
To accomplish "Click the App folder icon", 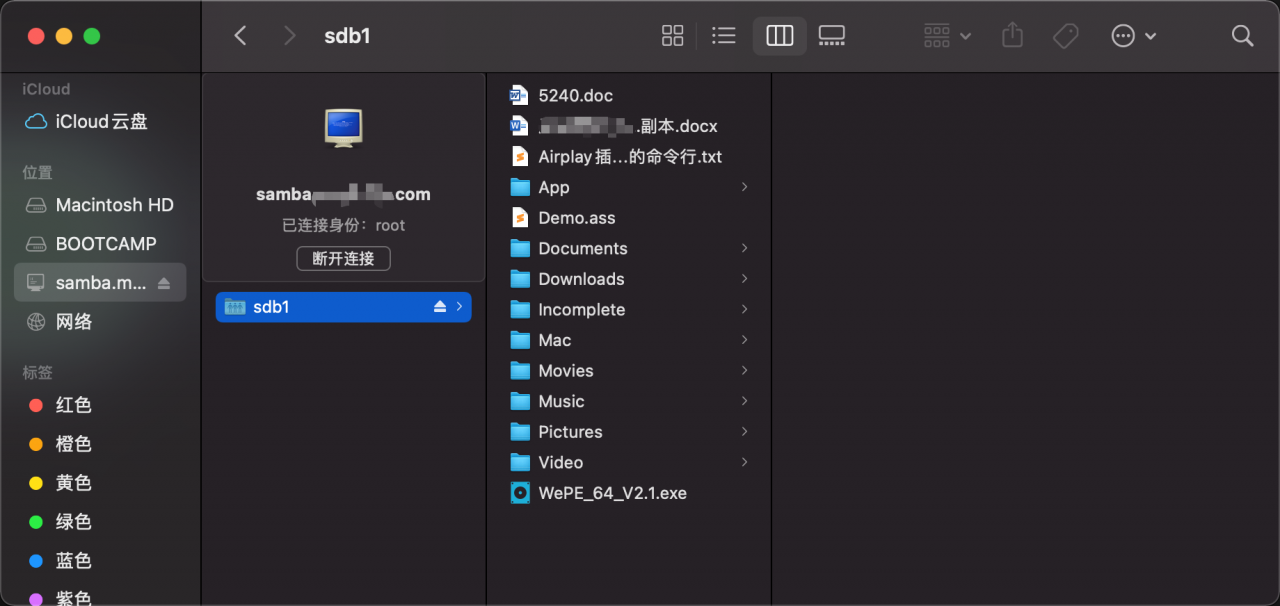I will pos(520,188).
